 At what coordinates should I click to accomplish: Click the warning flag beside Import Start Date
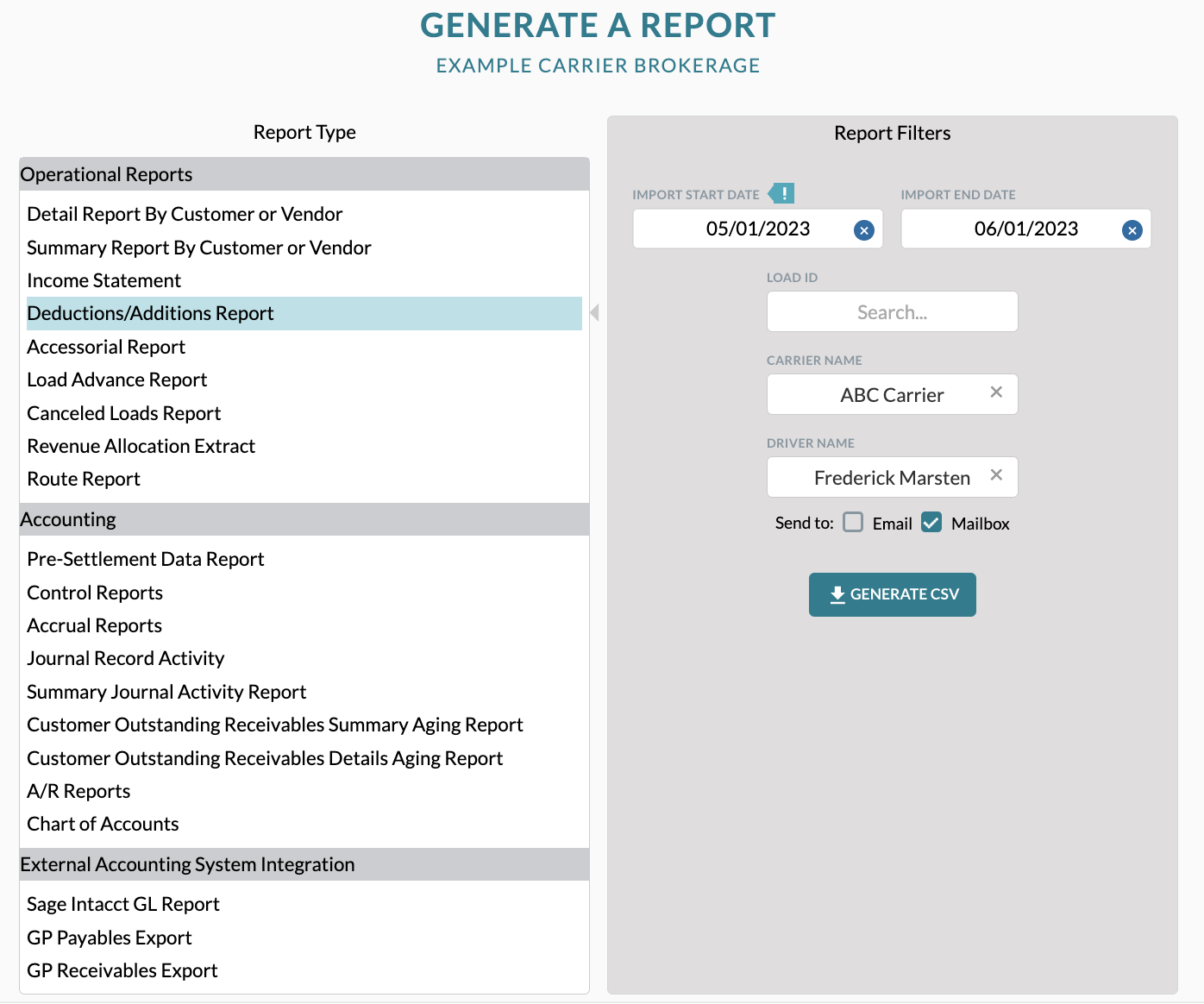[x=781, y=193]
